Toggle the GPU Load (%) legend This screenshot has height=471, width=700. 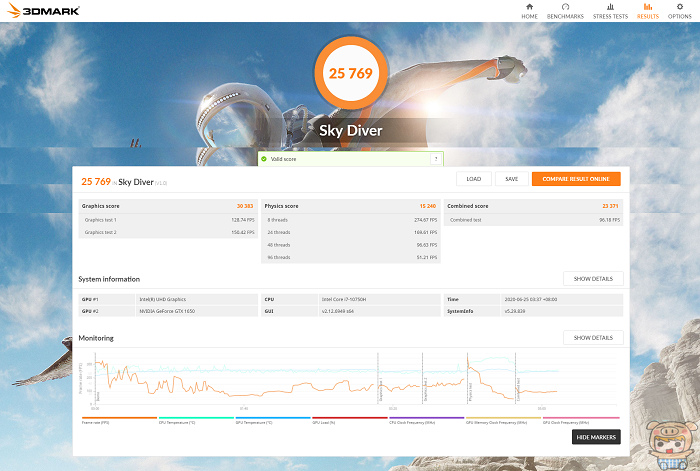point(350,420)
